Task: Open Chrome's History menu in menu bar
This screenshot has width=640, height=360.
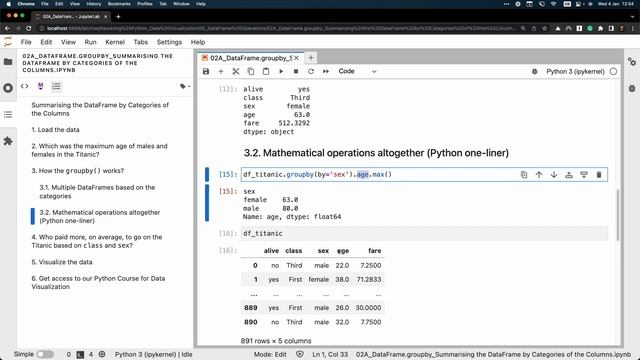Action: (93, 4)
